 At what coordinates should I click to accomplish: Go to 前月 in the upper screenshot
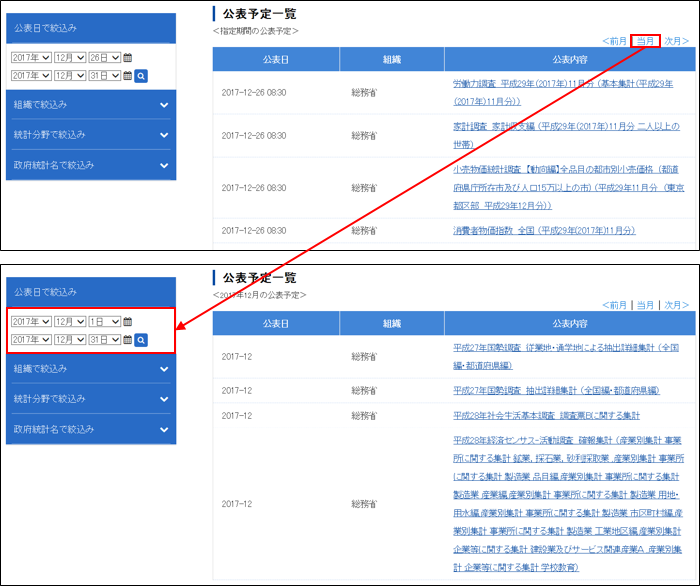click(x=615, y=41)
